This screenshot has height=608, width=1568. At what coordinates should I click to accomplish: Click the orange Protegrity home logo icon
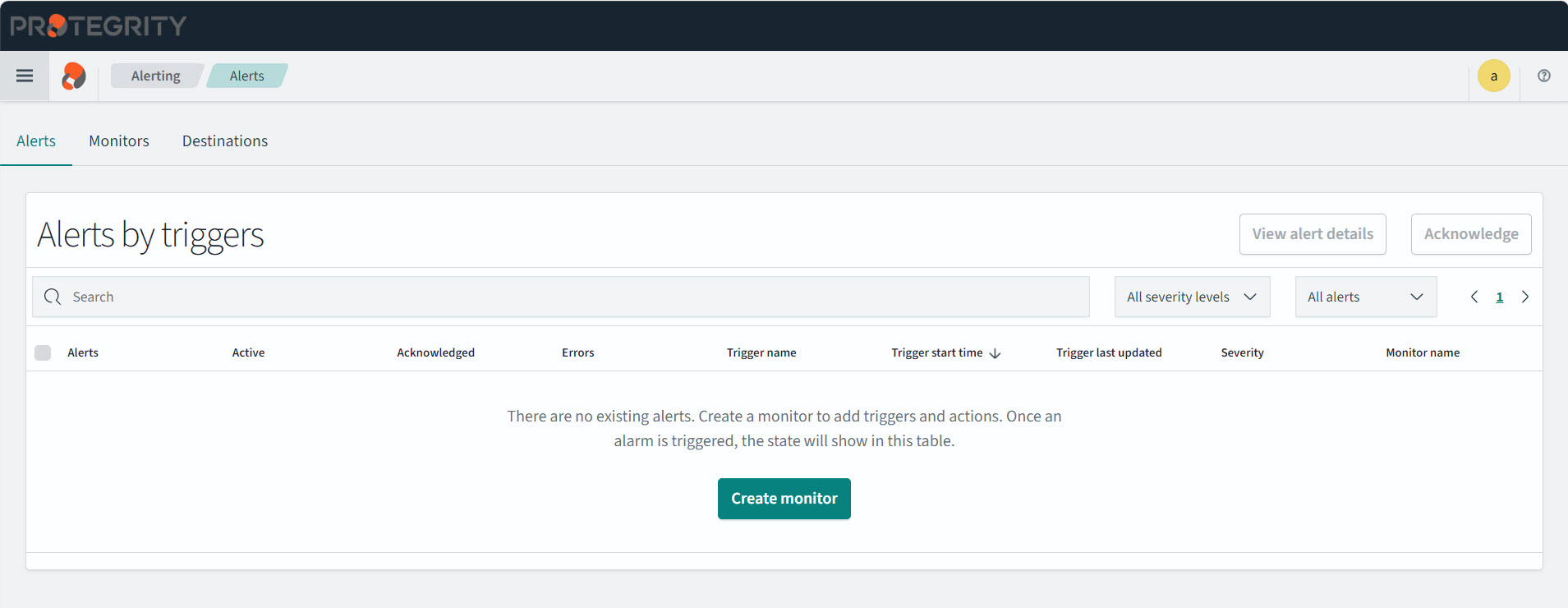tap(74, 76)
